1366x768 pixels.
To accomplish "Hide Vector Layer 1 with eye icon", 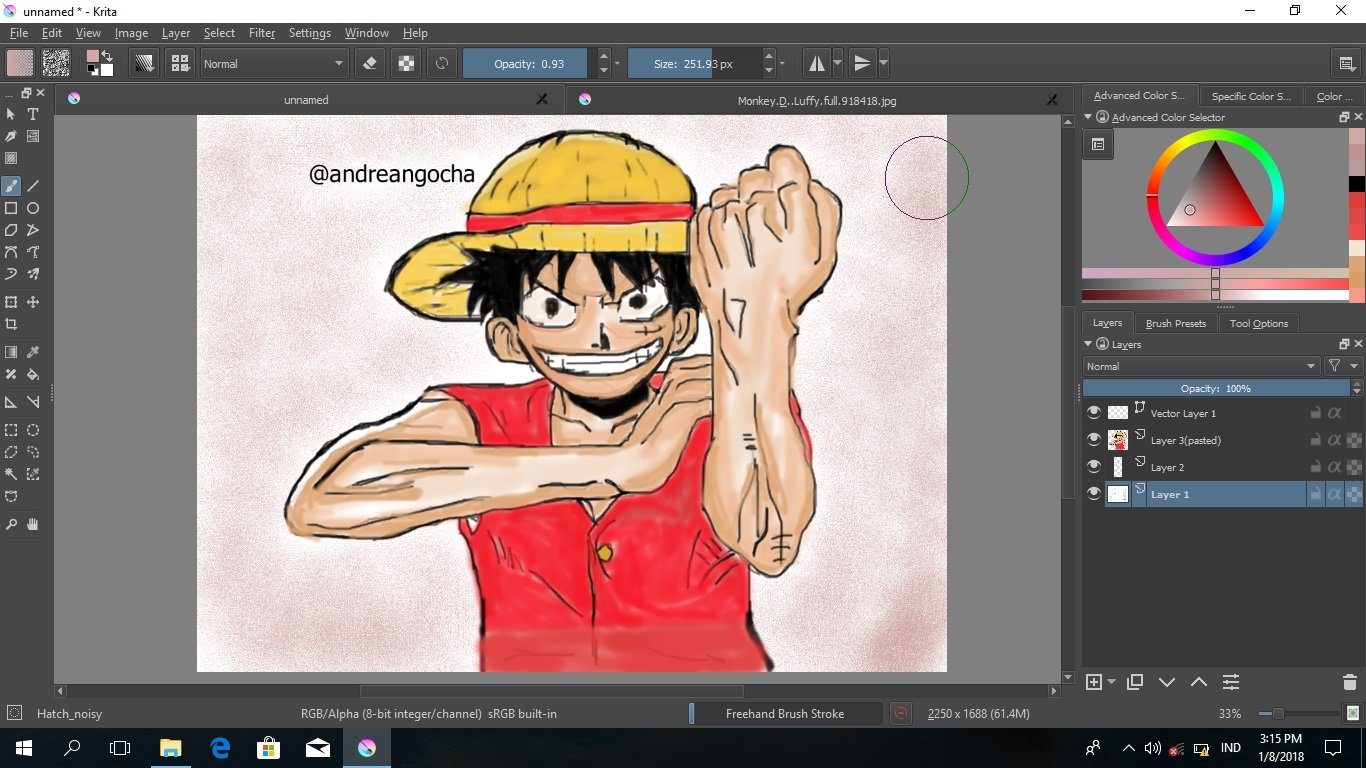I will pyautogui.click(x=1094, y=413).
